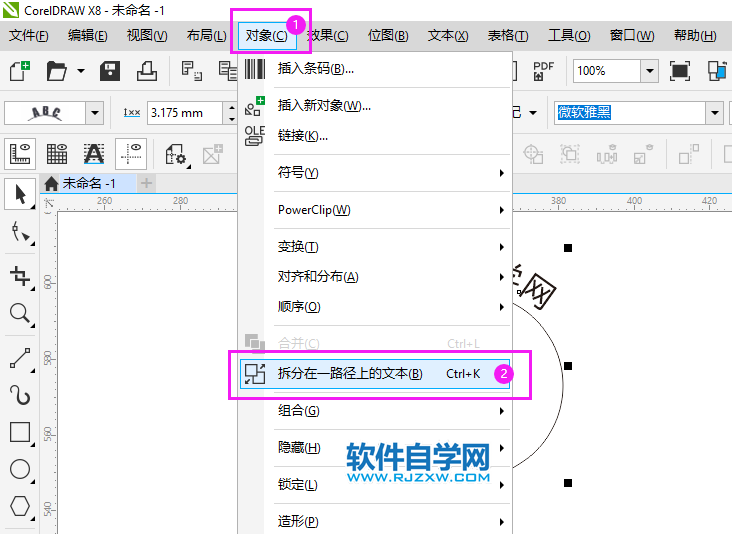Screen dimensions: 732x534
Task: Open the 视图(V) menu
Action: [147, 35]
